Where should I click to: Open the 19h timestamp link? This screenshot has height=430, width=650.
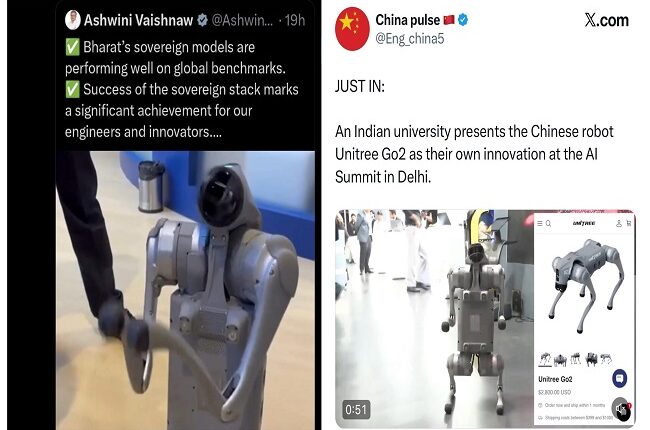[295, 20]
